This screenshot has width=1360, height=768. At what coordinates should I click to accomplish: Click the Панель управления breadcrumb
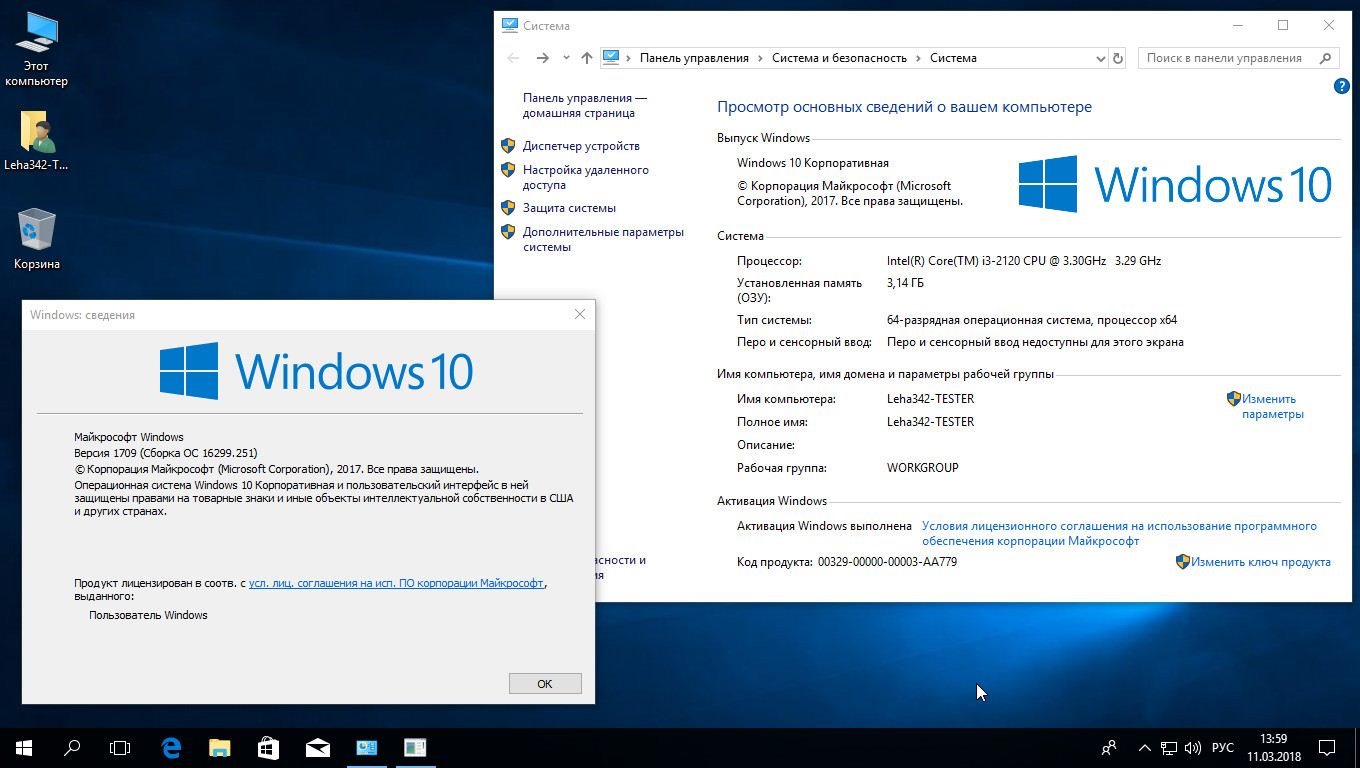coord(694,58)
